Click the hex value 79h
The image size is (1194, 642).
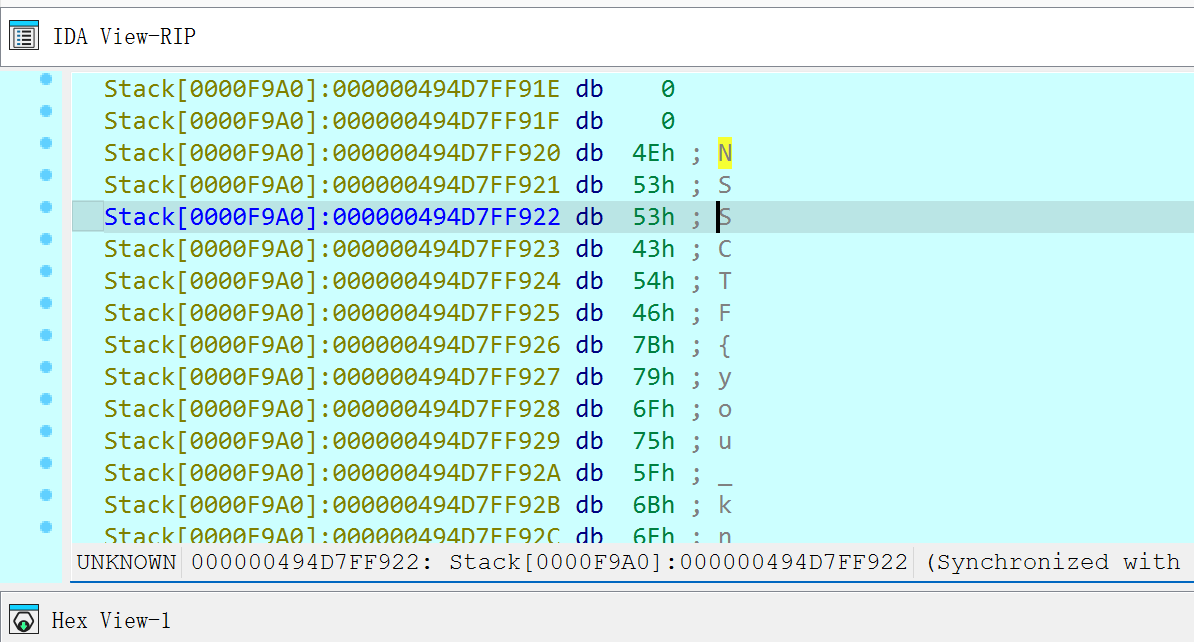653,377
